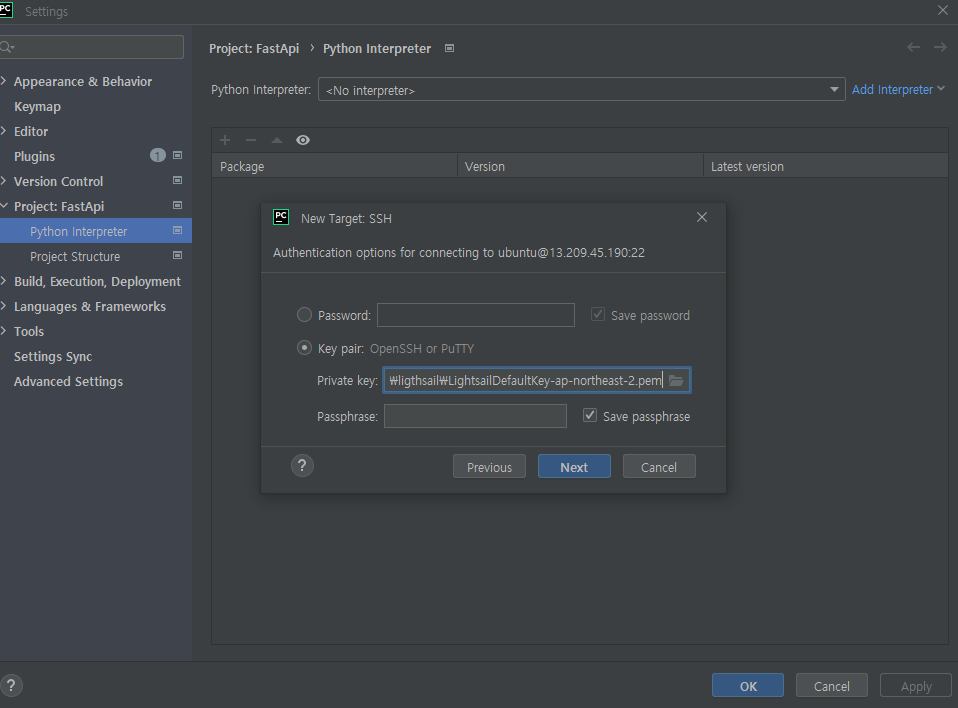Click the Plugins project-scope icon

click(177, 156)
